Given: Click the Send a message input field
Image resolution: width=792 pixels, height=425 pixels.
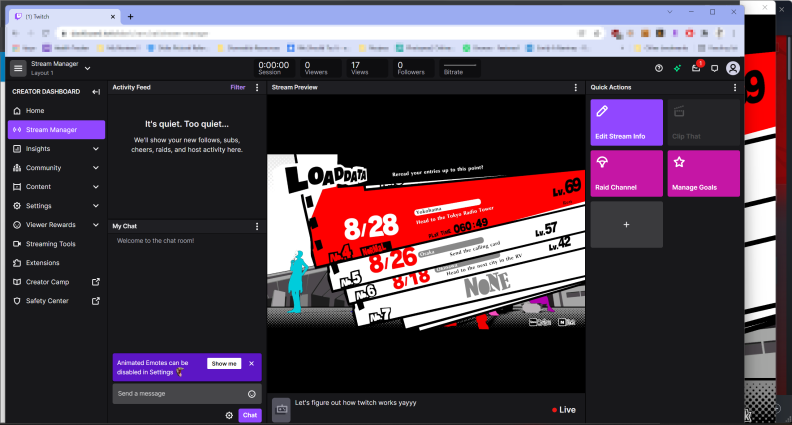Looking at the screenshot, I should [187, 394].
